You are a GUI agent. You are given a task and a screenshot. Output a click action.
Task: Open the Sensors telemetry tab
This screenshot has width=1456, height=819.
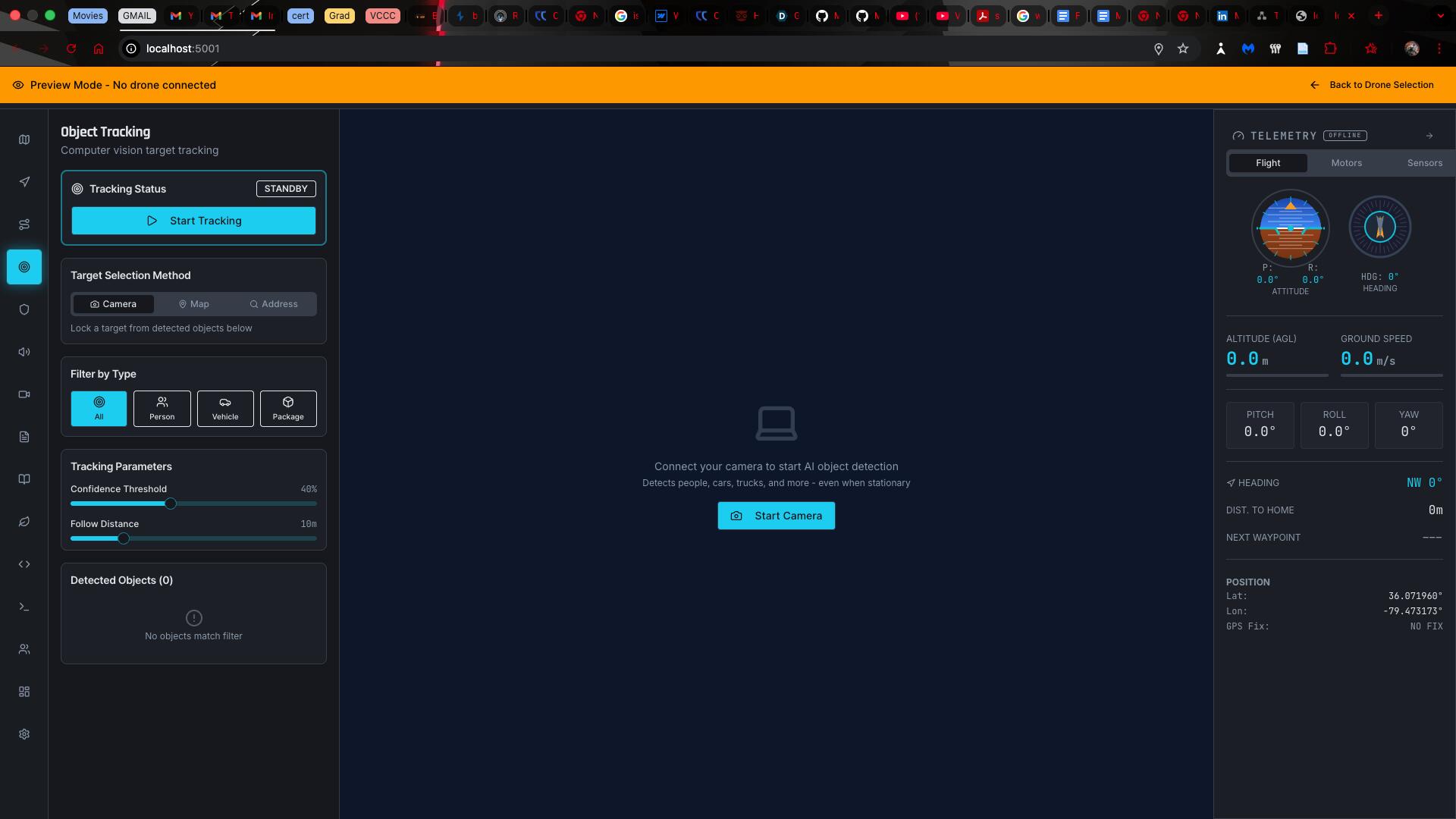point(1424,162)
